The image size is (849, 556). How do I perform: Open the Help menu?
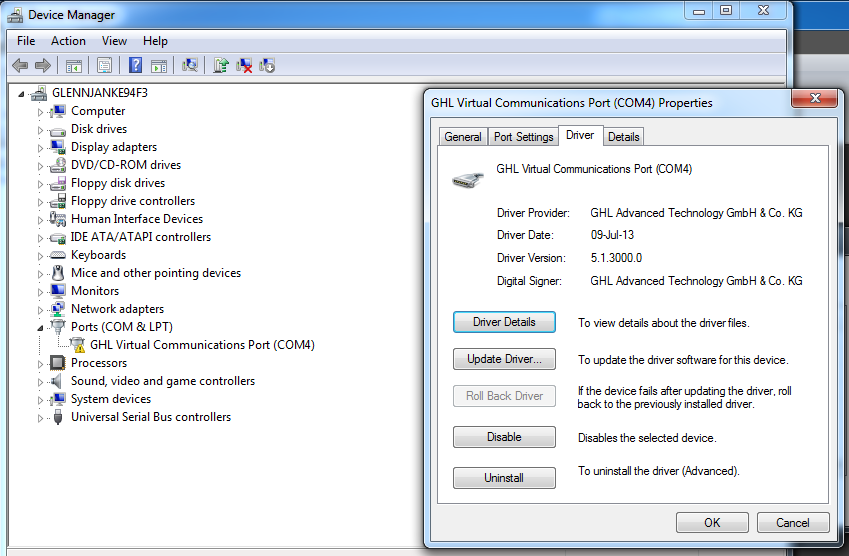point(155,41)
